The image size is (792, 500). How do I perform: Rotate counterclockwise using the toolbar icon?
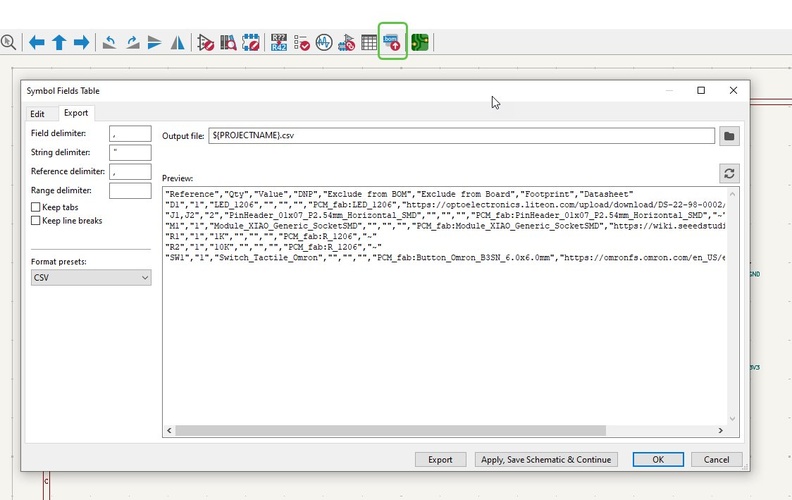[110, 42]
